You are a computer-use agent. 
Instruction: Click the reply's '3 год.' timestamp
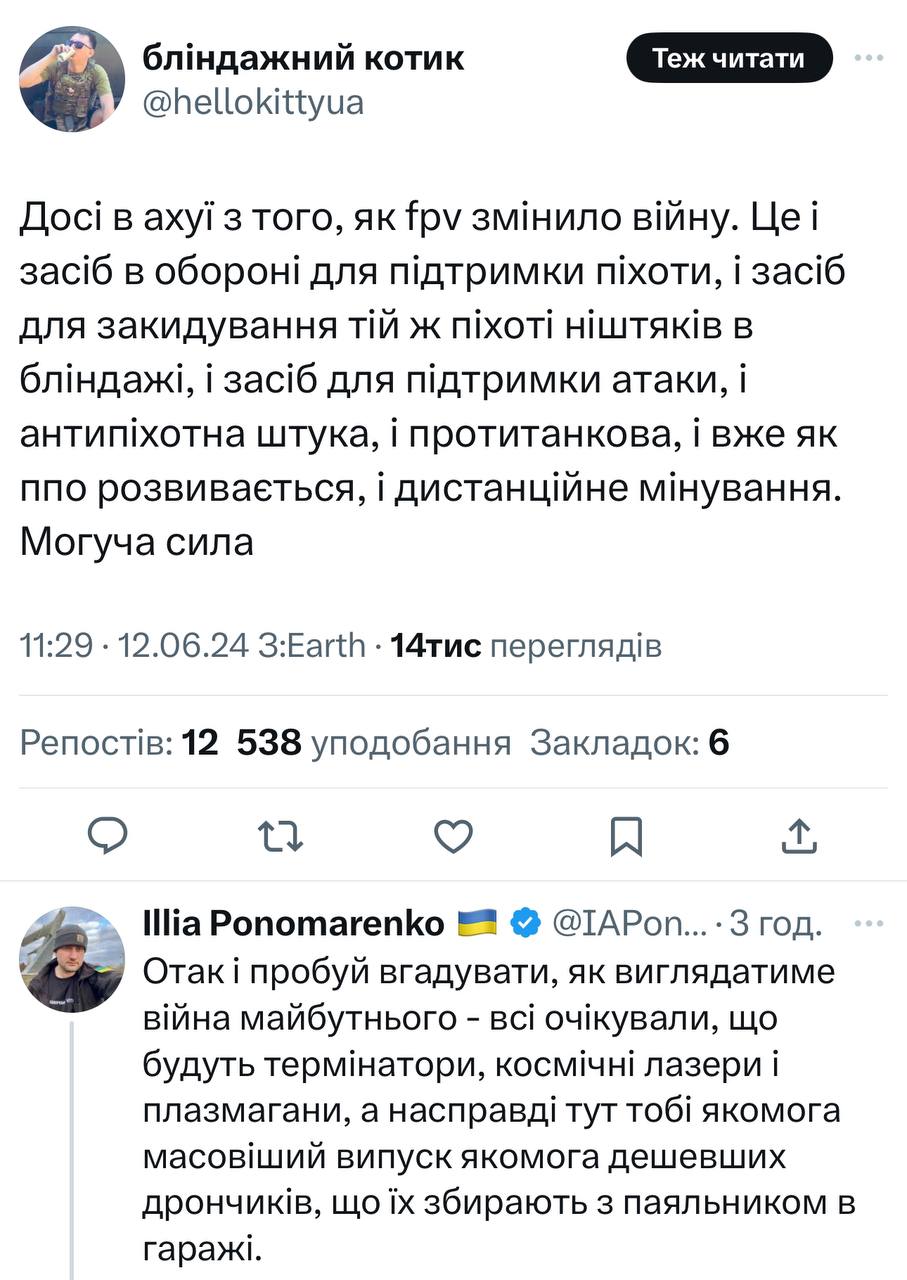777,925
